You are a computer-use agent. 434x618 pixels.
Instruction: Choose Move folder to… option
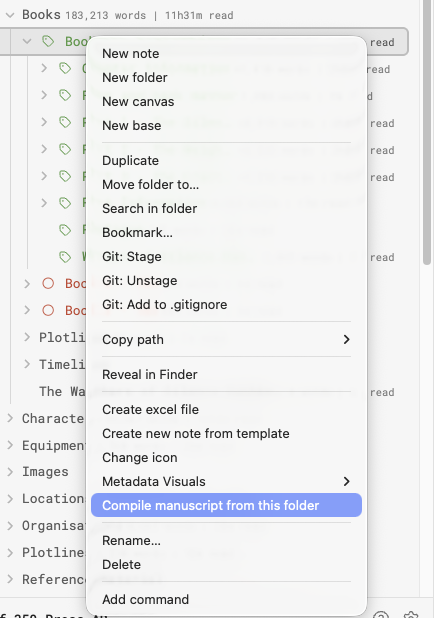tap(226, 185)
